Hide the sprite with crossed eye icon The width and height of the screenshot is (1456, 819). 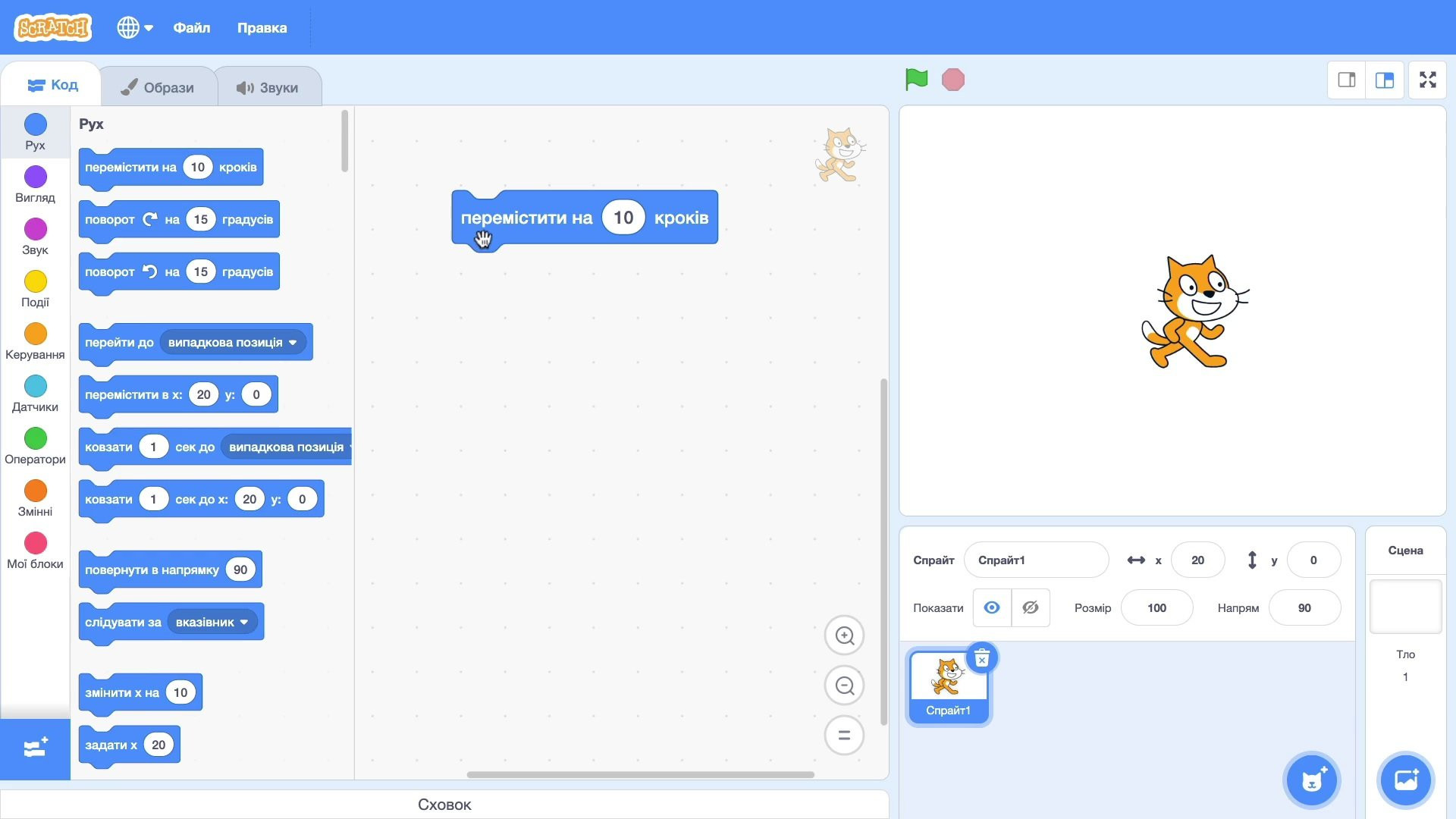coord(1031,607)
